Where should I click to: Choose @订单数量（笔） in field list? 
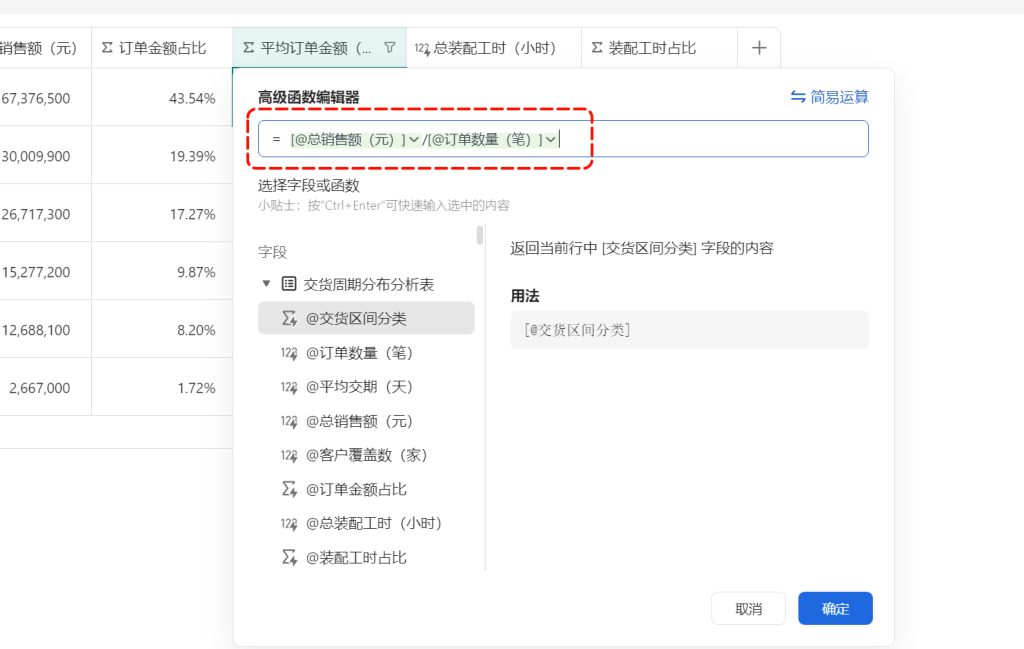(366, 353)
